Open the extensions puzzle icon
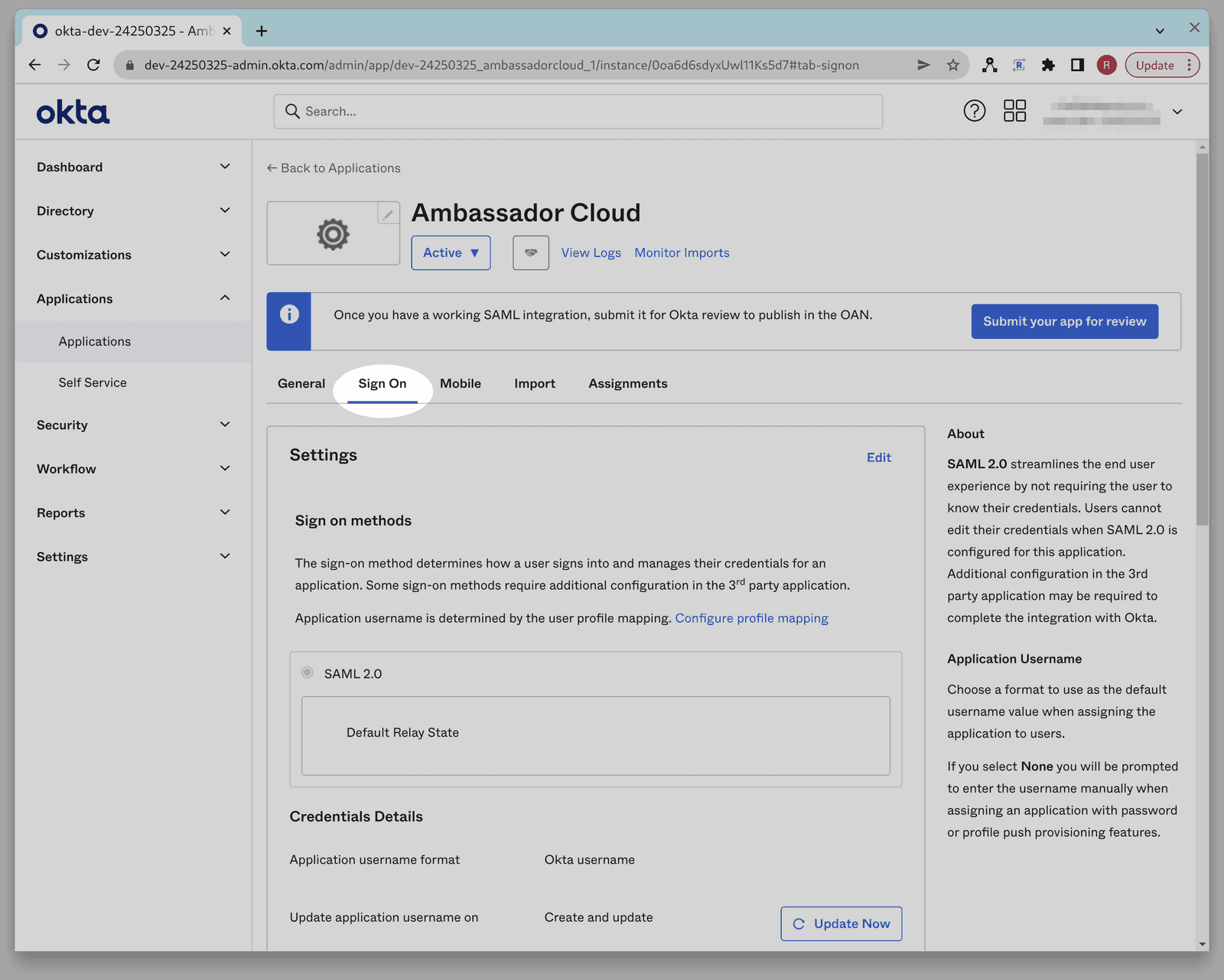Image resolution: width=1224 pixels, height=980 pixels. point(1048,65)
